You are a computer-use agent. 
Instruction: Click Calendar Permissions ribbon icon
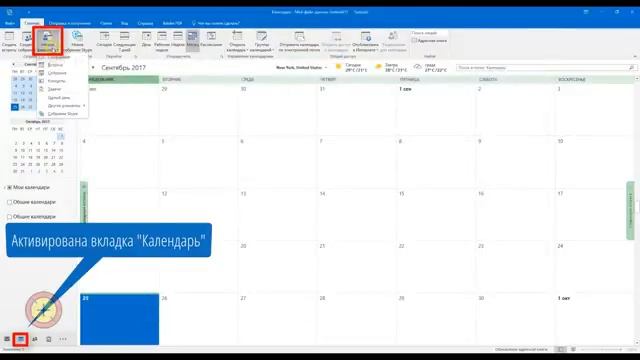coord(393,41)
